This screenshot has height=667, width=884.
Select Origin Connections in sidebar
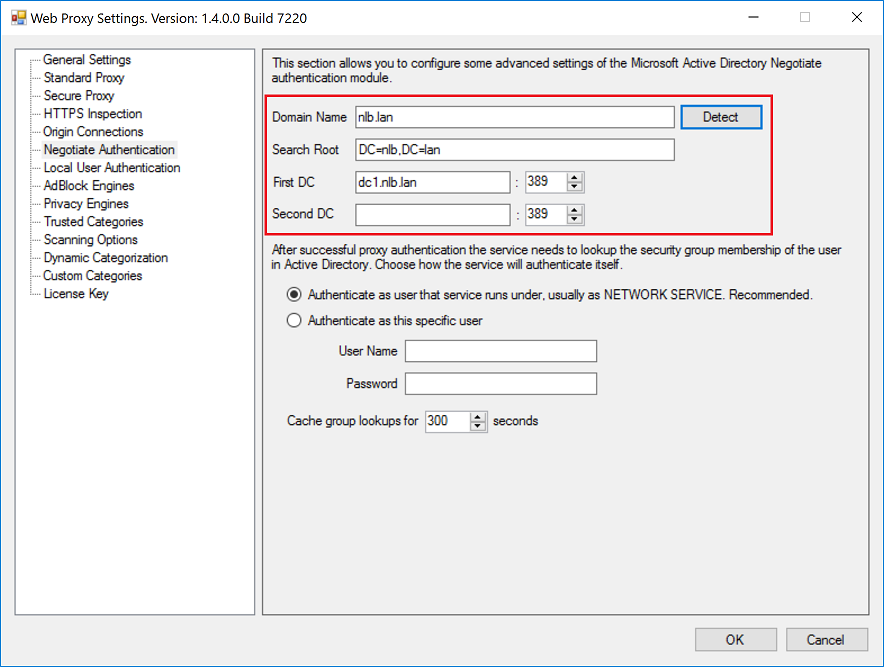click(94, 132)
